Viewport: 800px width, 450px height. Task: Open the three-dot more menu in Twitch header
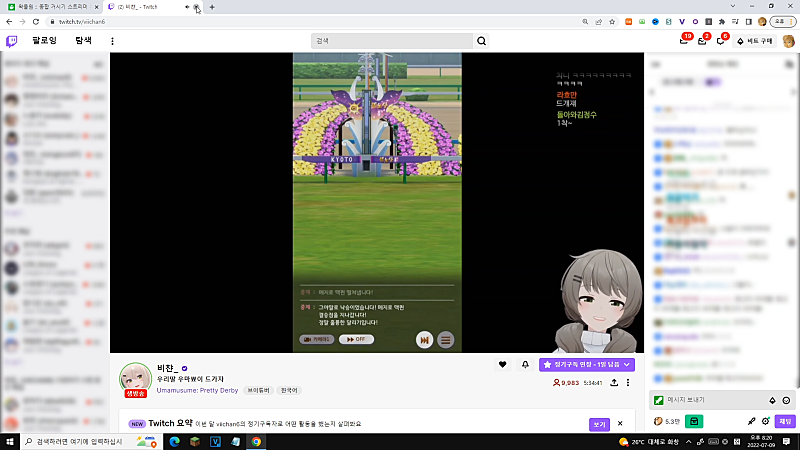tap(112, 41)
